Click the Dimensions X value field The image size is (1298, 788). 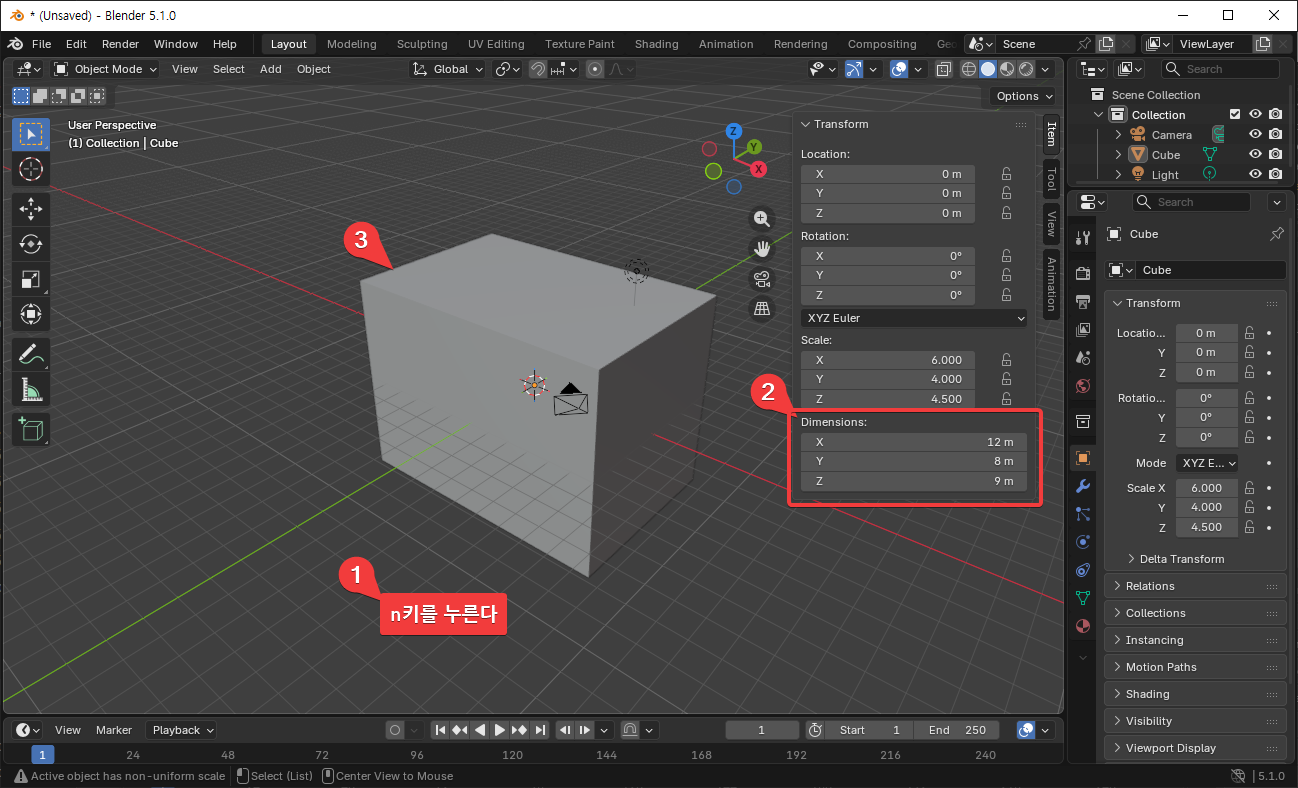point(914,442)
